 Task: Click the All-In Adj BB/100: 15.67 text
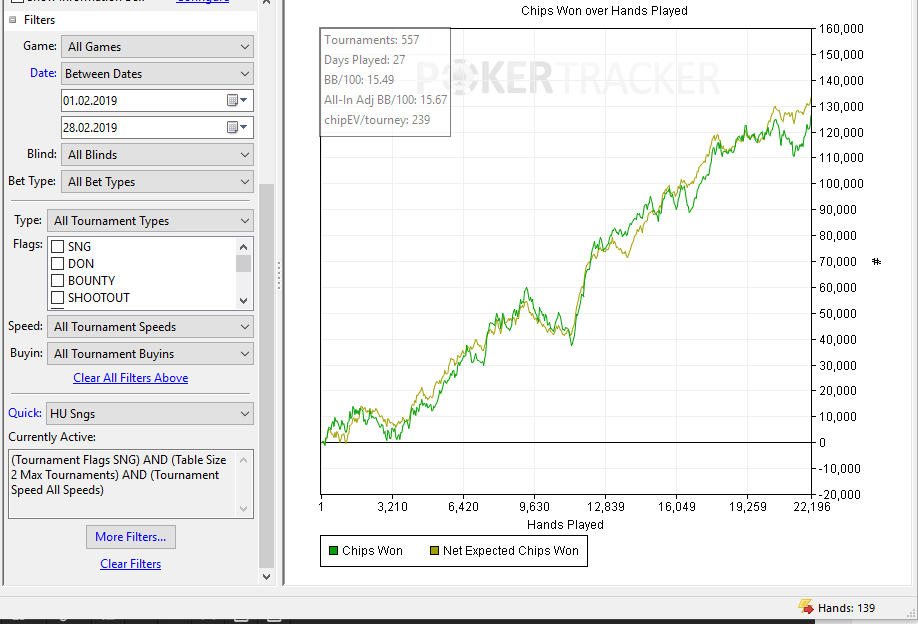(x=386, y=100)
